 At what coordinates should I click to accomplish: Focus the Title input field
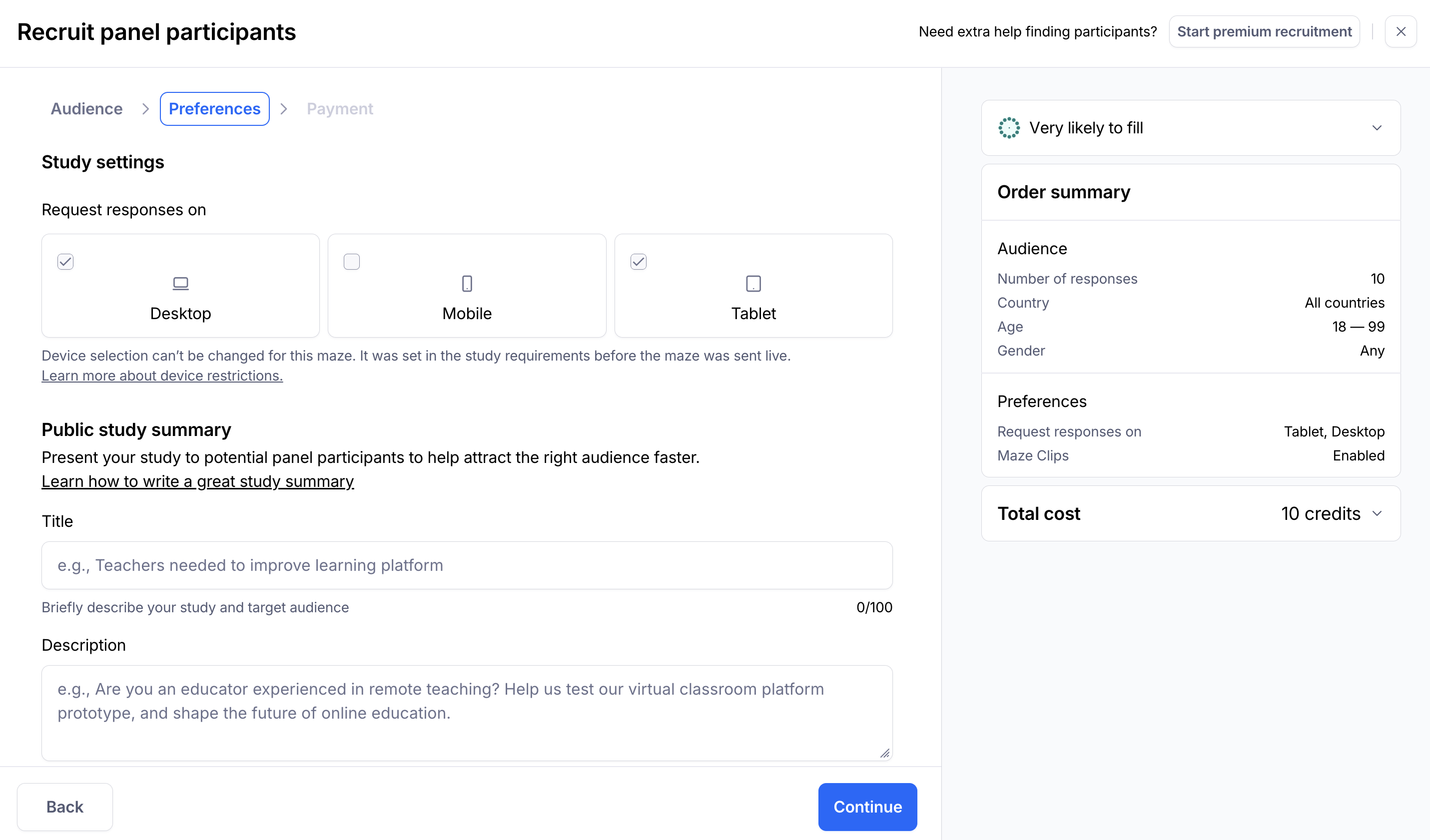coord(467,565)
